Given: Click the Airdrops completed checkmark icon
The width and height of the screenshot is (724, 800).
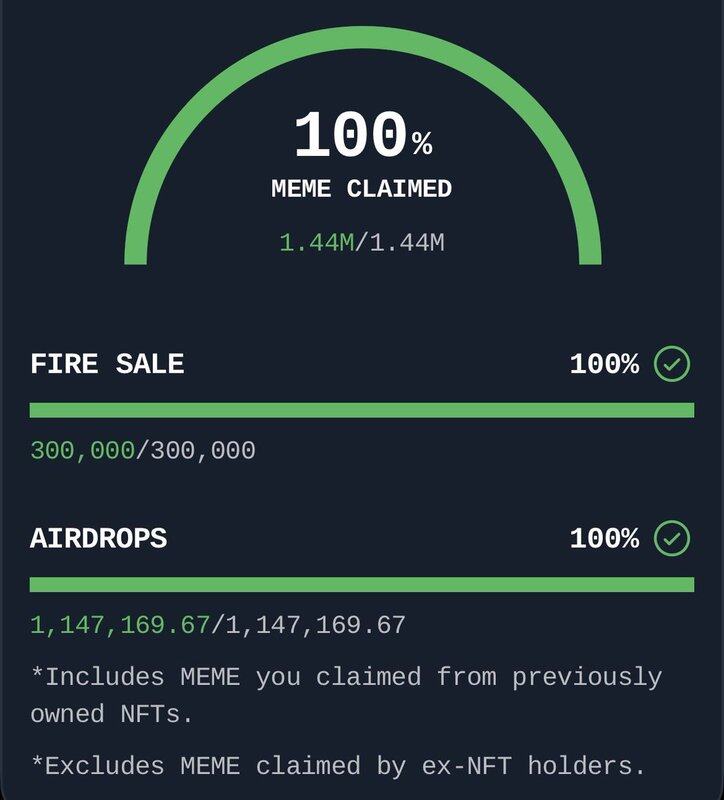Looking at the screenshot, I should (x=672, y=538).
